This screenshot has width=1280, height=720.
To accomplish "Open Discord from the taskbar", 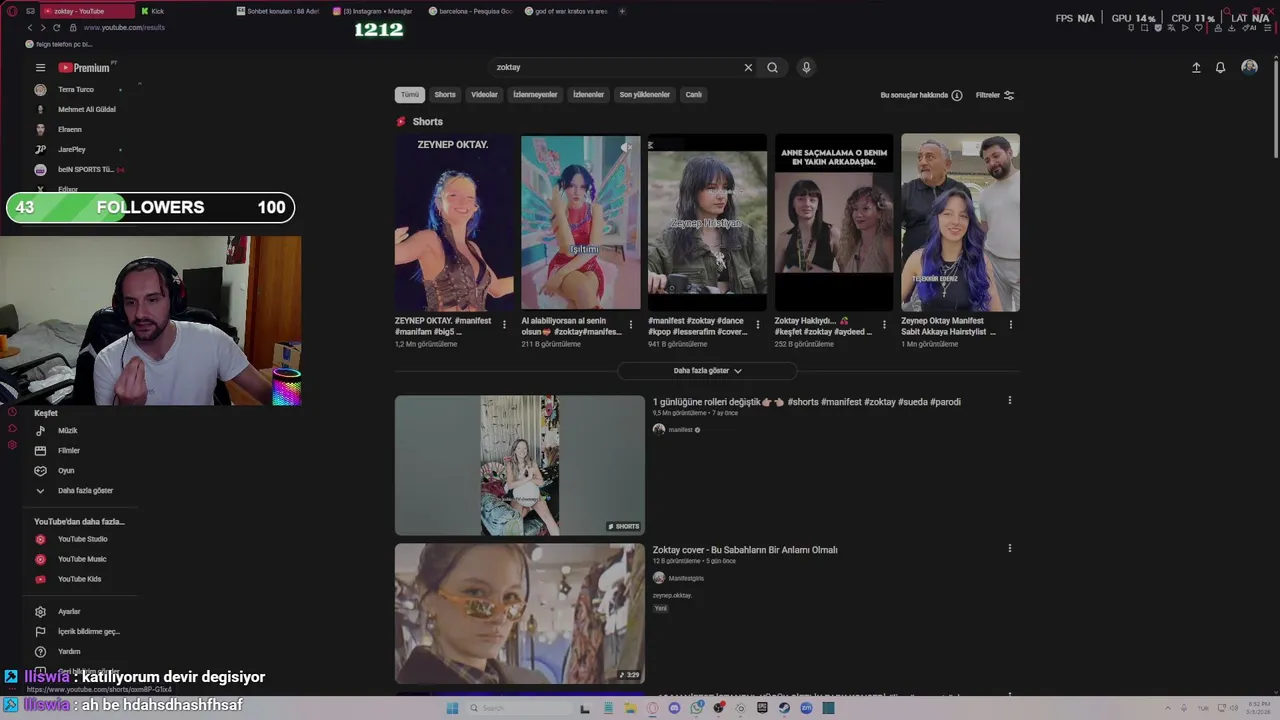I will tap(674, 708).
